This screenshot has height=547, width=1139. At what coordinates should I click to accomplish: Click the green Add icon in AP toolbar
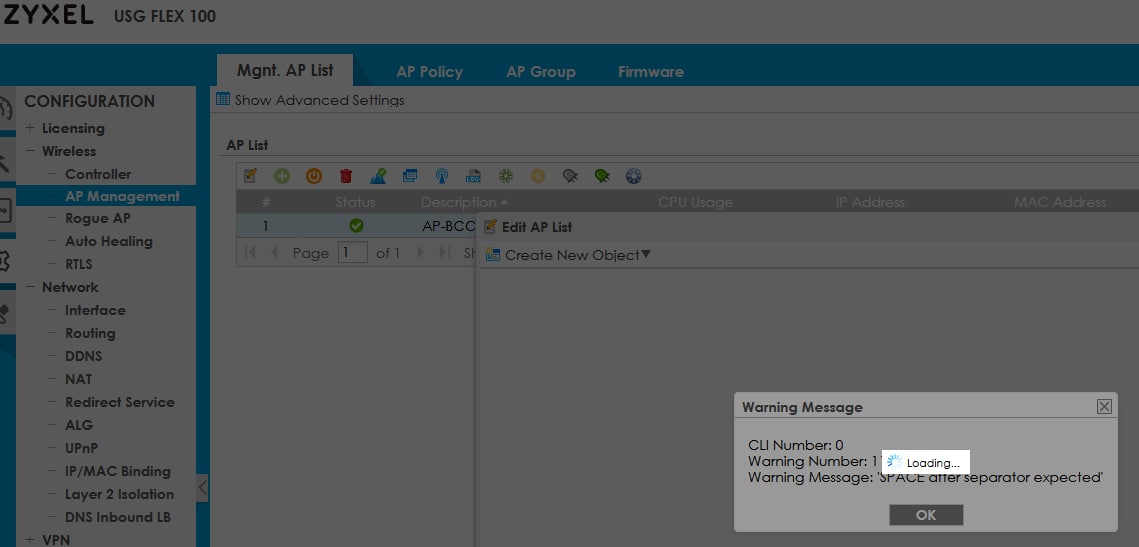click(282, 176)
